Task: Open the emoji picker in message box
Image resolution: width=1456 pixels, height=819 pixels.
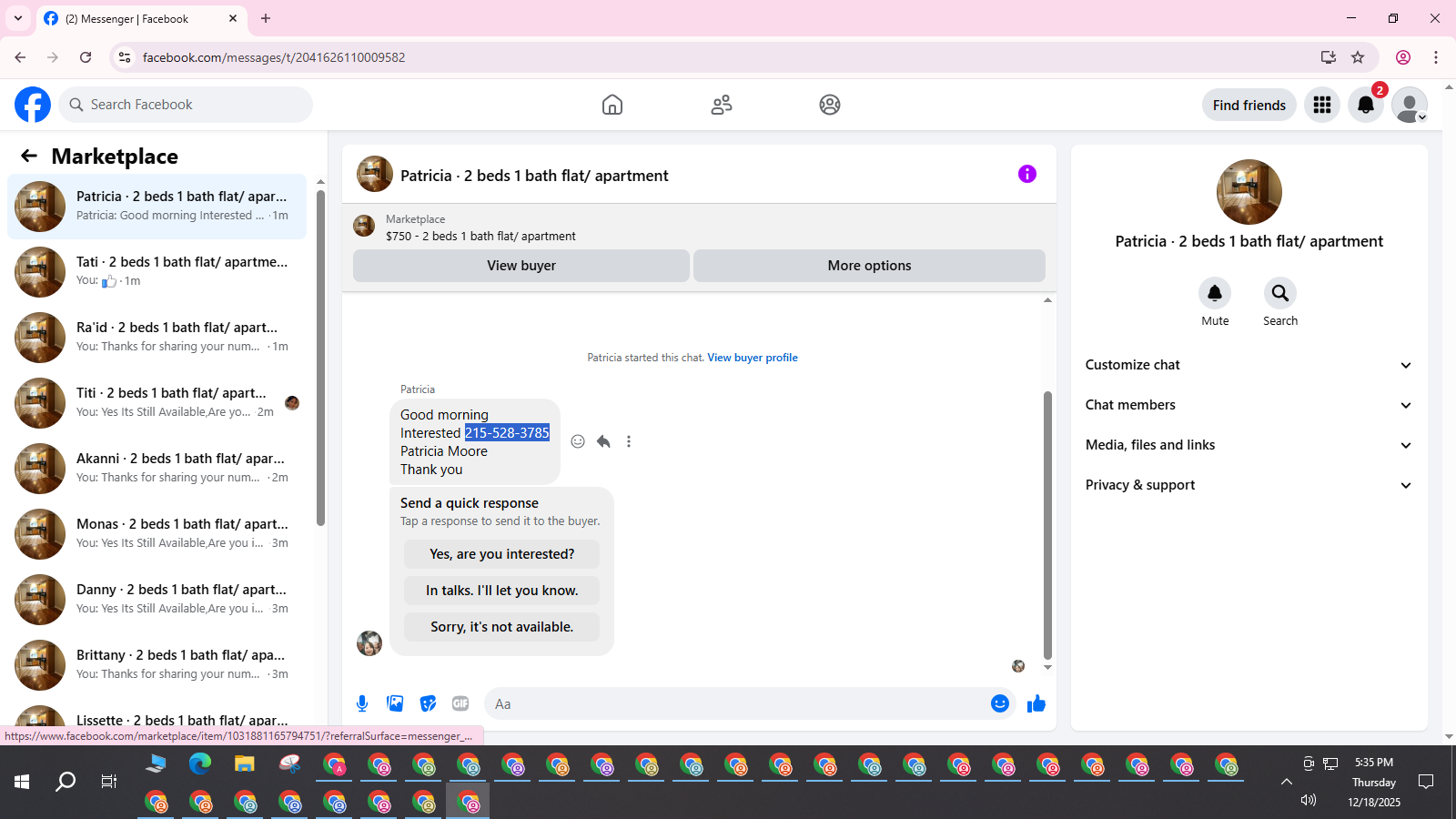Action: click(1000, 703)
